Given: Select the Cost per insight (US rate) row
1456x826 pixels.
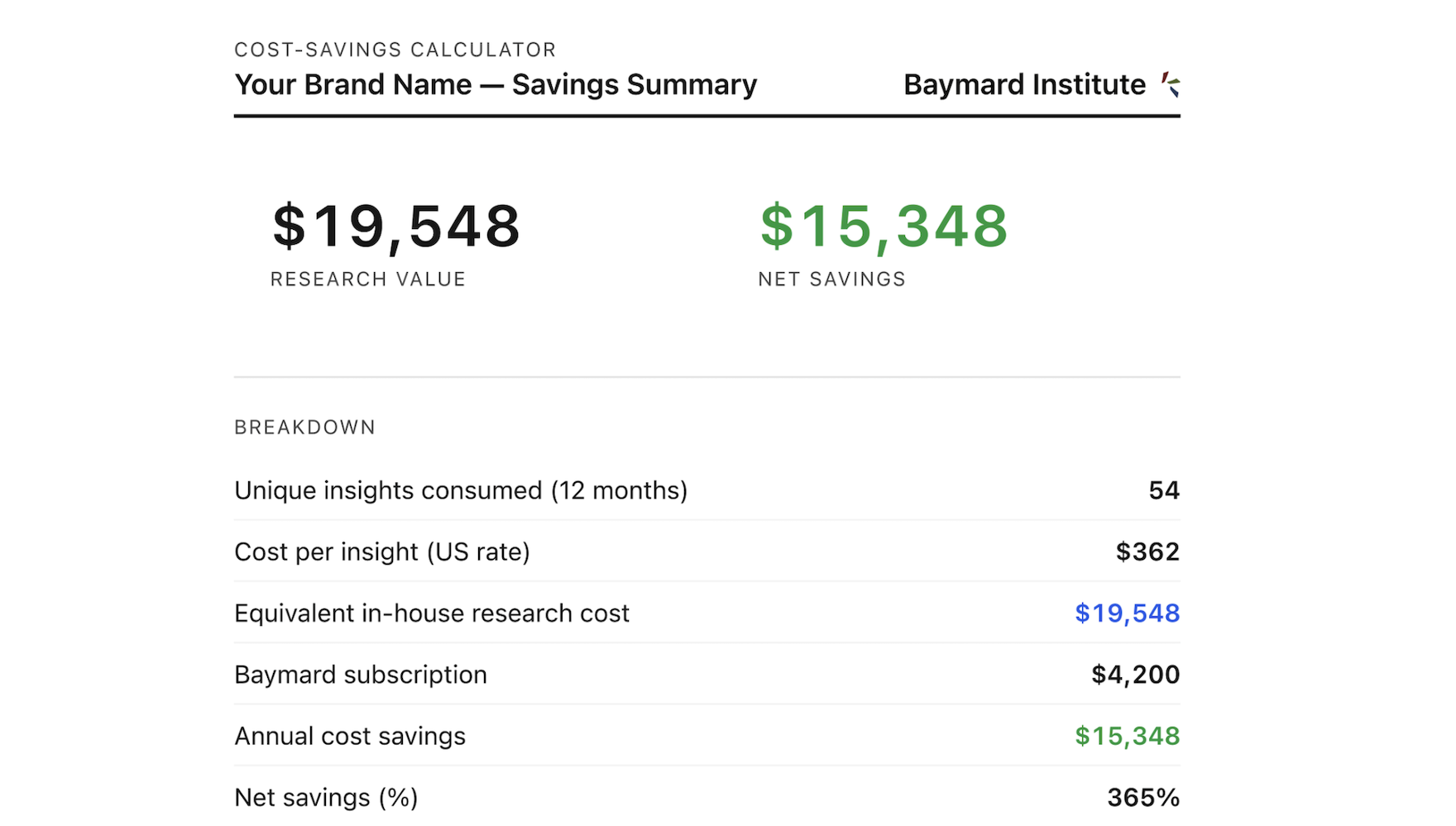Looking at the screenshot, I should point(707,551).
